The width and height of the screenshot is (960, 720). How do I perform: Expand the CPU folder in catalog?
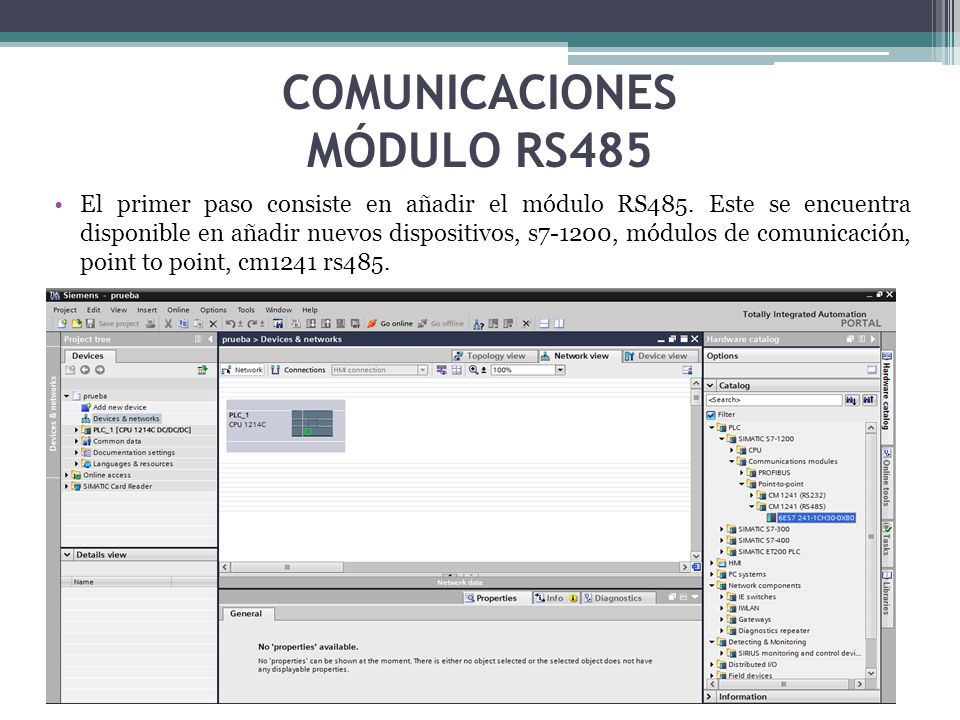pyautogui.click(x=732, y=450)
